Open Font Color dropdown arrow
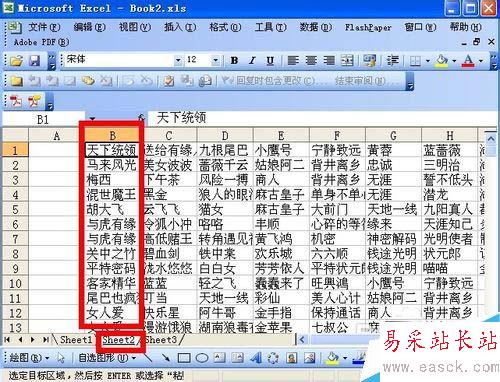This screenshot has height=382, width=500. click(x=481, y=61)
